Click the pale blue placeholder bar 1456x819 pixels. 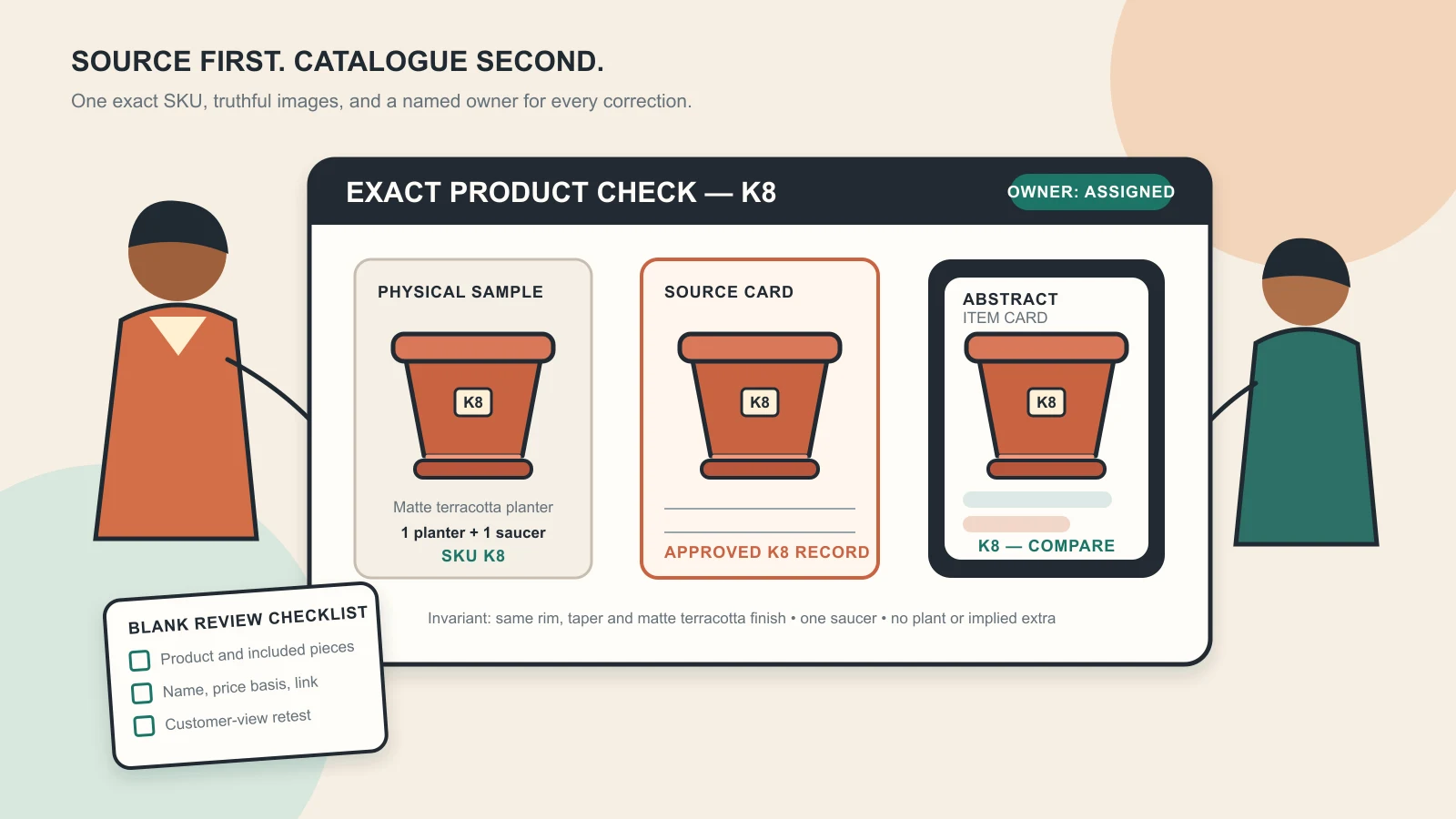click(x=1037, y=500)
